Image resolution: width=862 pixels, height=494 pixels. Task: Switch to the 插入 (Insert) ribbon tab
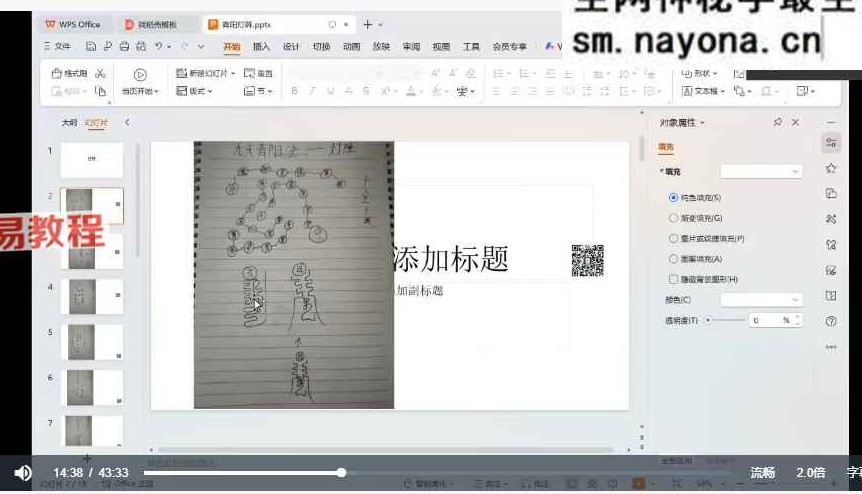point(261,47)
